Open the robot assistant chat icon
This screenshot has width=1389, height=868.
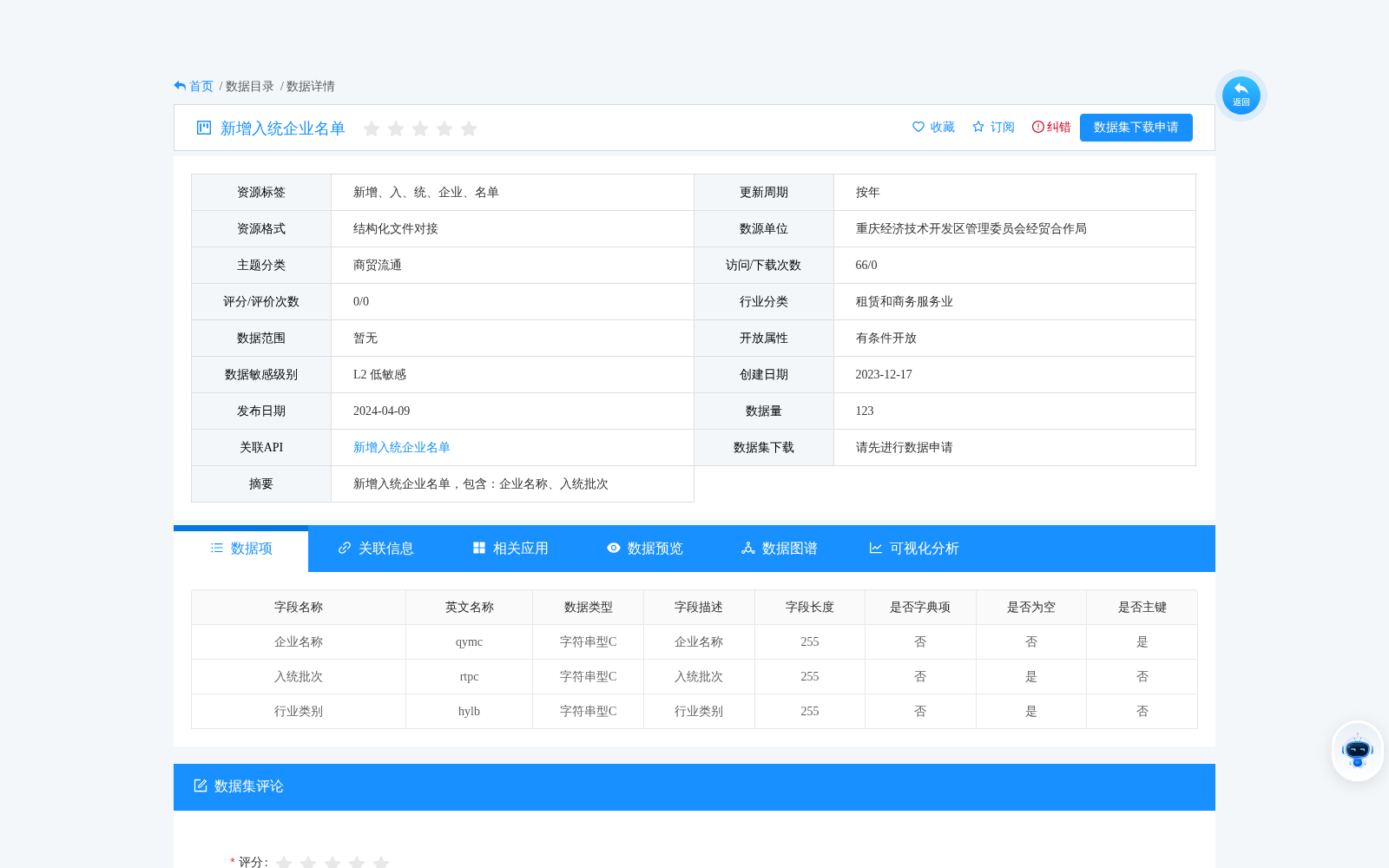click(x=1357, y=751)
